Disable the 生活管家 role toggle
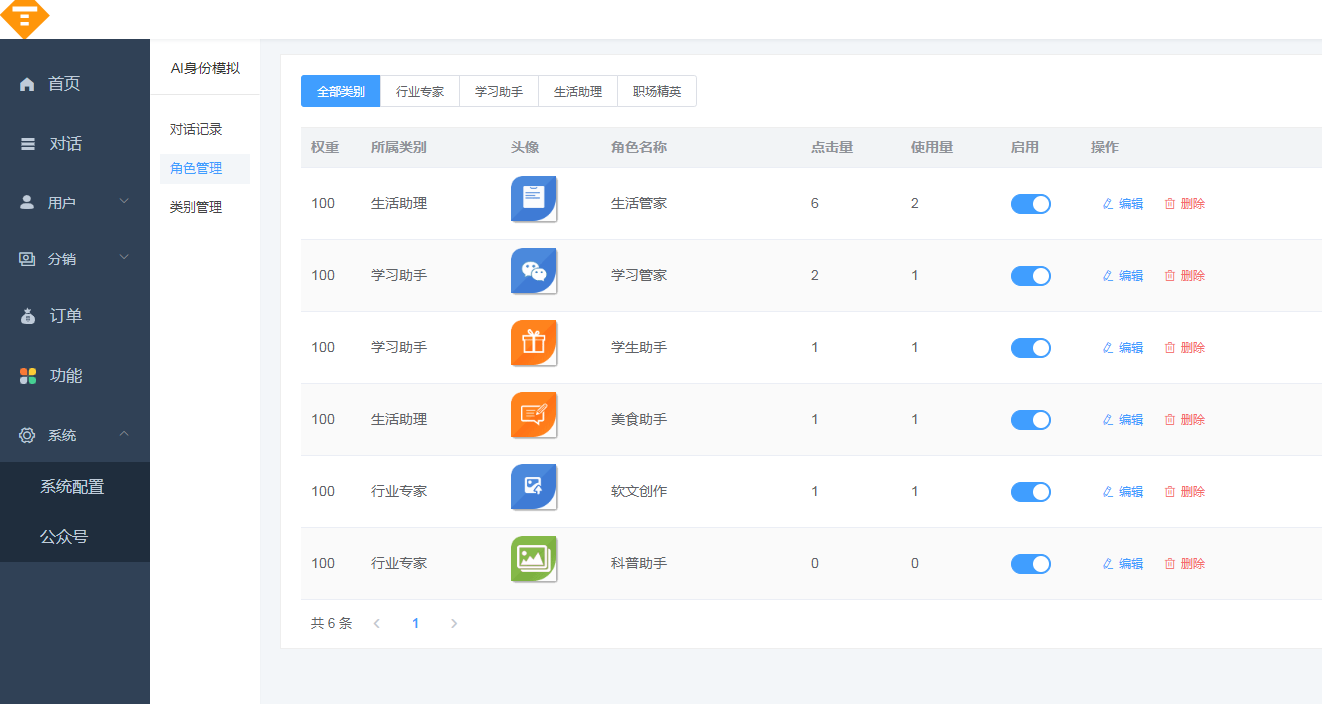Image resolution: width=1322 pixels, height=704 pixels. coord(1031,203)
